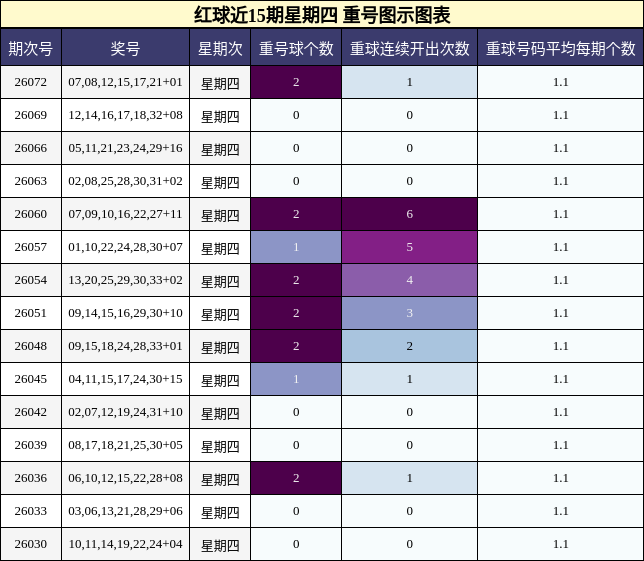Screen dimensions: 644x561
Task: Click the chart title 红球近15期星期四 重号图示图表
Action: pos(322,15)
